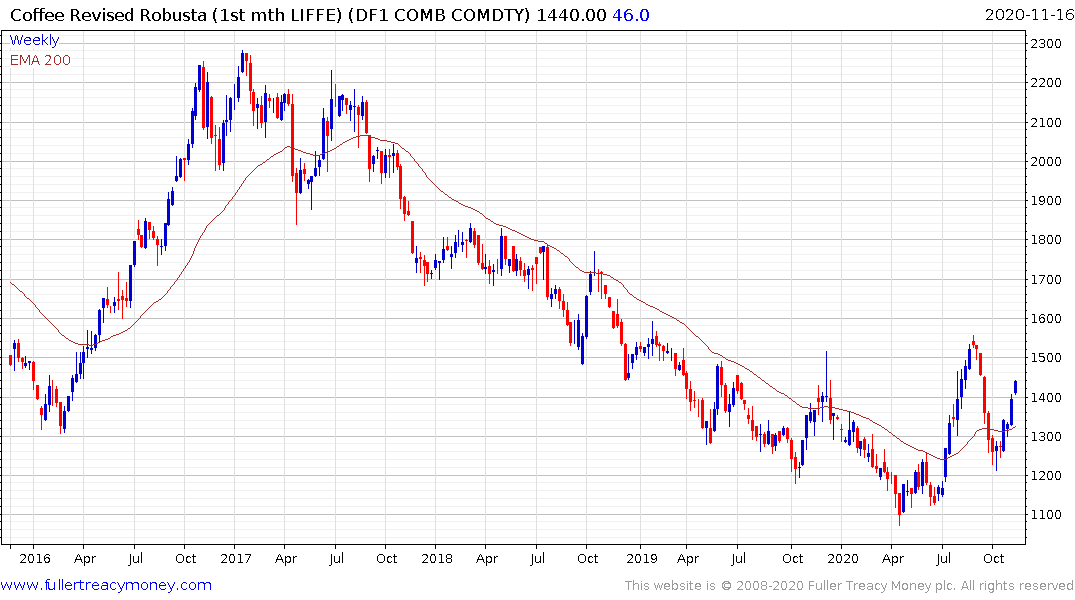Select the 1200 price axis label
This screenshot has height=600, width=1075.
pos(1046,476)
